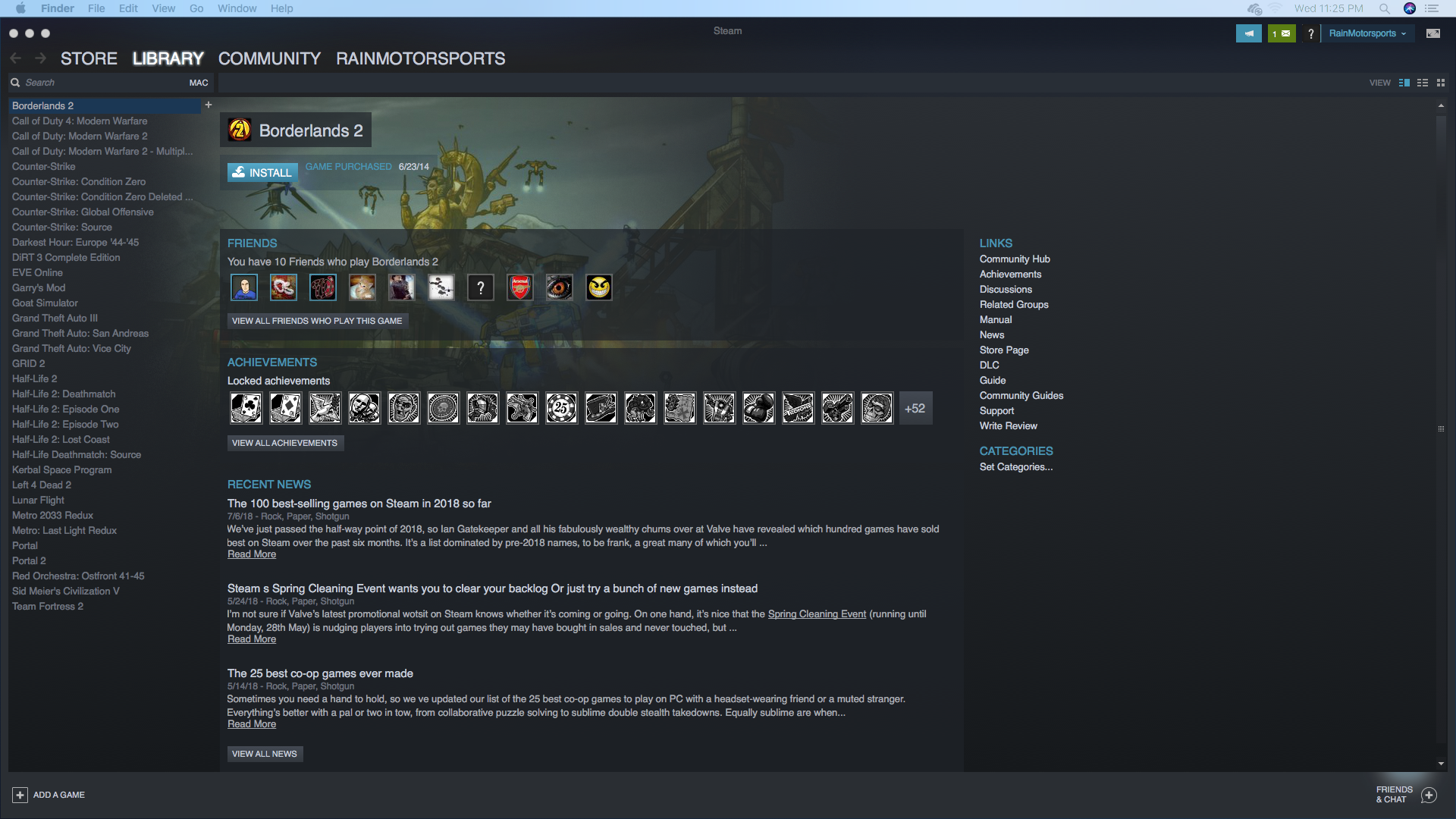Click Set Categories... link
This screenshot has width=1456, height=819.
click(1015, 466)
